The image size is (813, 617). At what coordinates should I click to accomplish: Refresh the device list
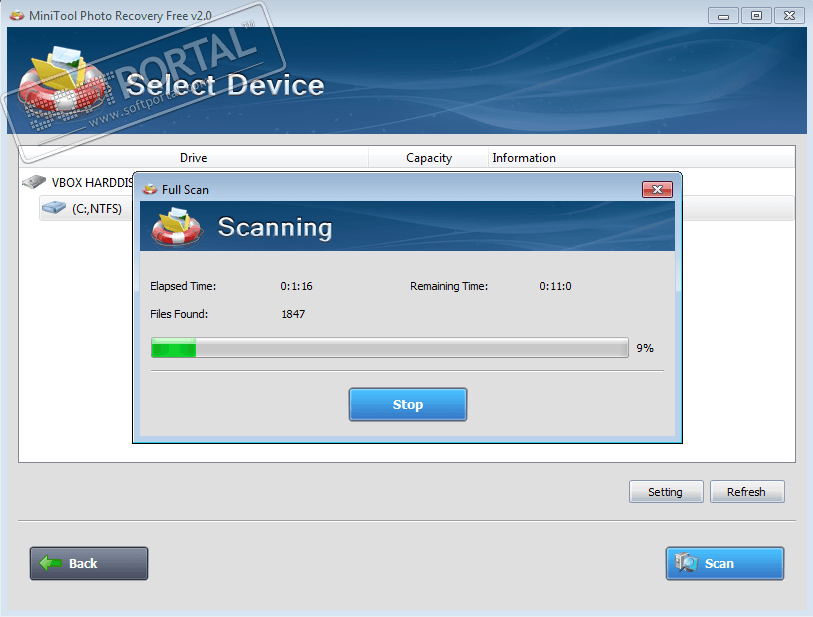747,492
